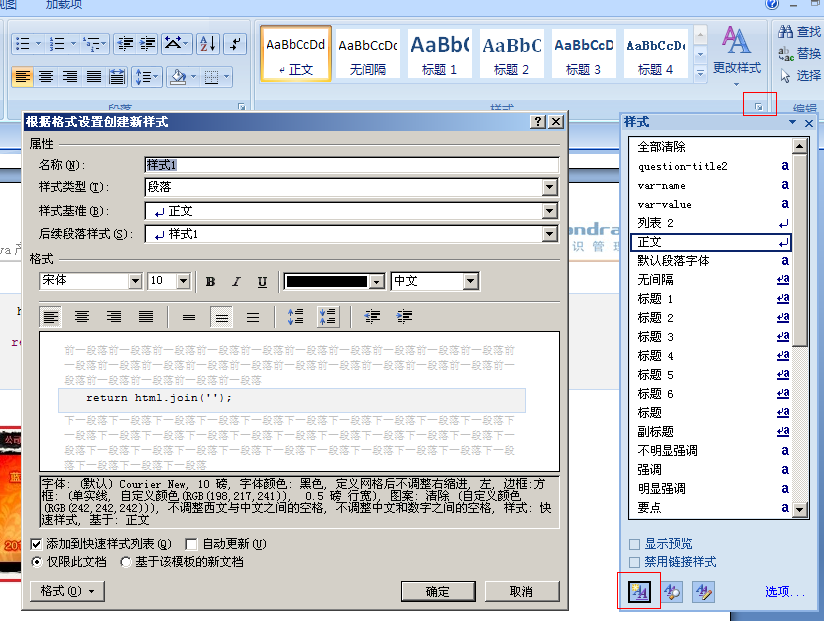The image size is (824, 621).
Task: Click Manage Styles icon in Styles pane
Action: click(704, 592)
